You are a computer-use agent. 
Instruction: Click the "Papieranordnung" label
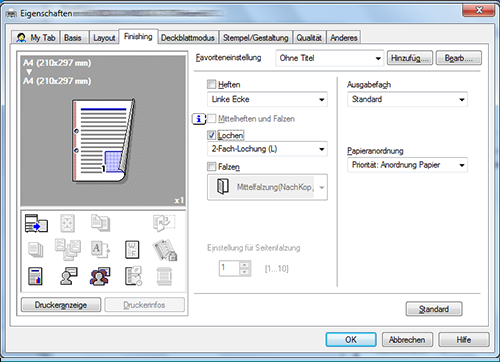tap(375, 151)
